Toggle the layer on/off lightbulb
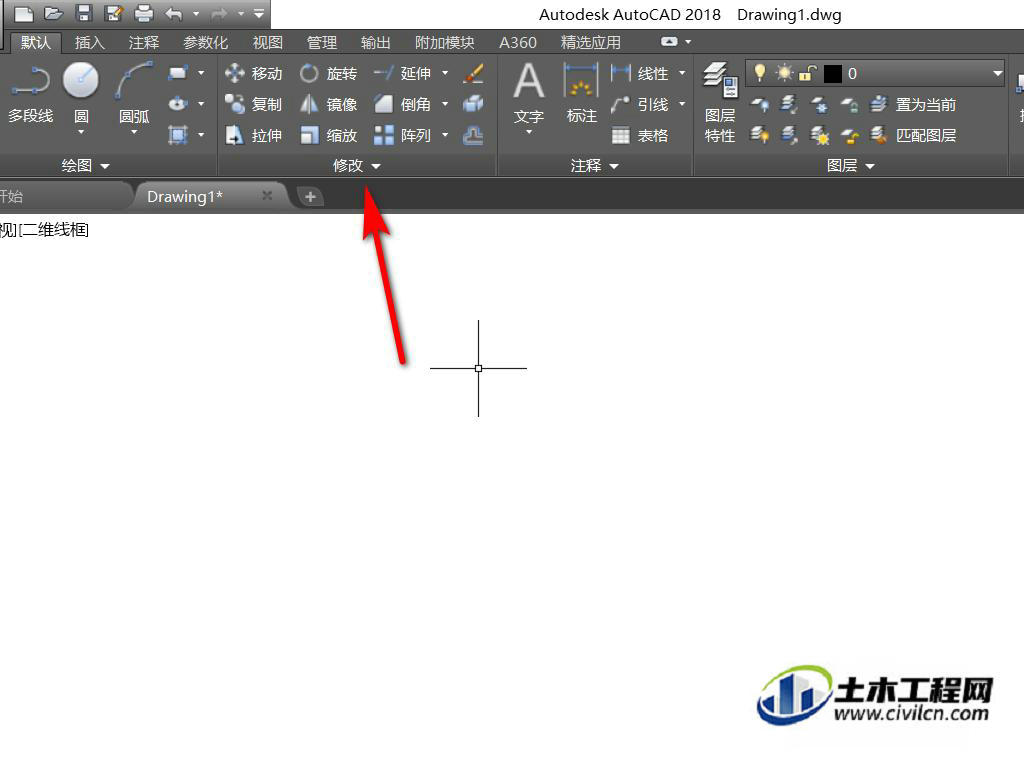Image resolution: width=1024 pixels, height=768 pixels. 759,73
